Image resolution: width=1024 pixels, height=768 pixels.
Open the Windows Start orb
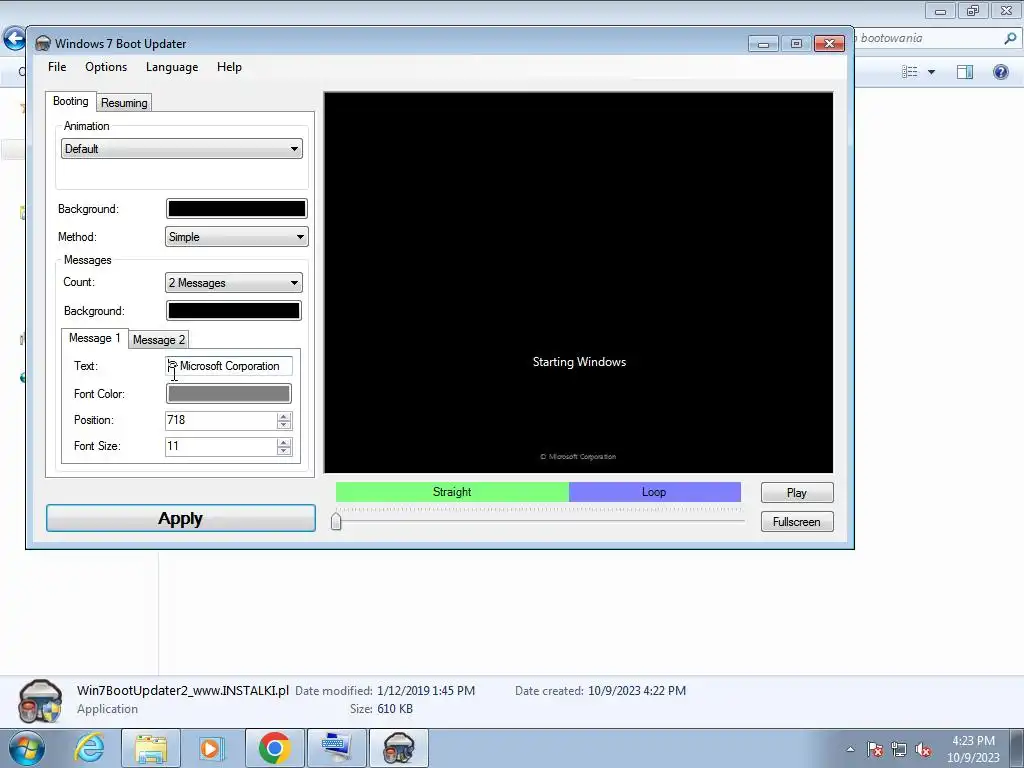(27, 748)
